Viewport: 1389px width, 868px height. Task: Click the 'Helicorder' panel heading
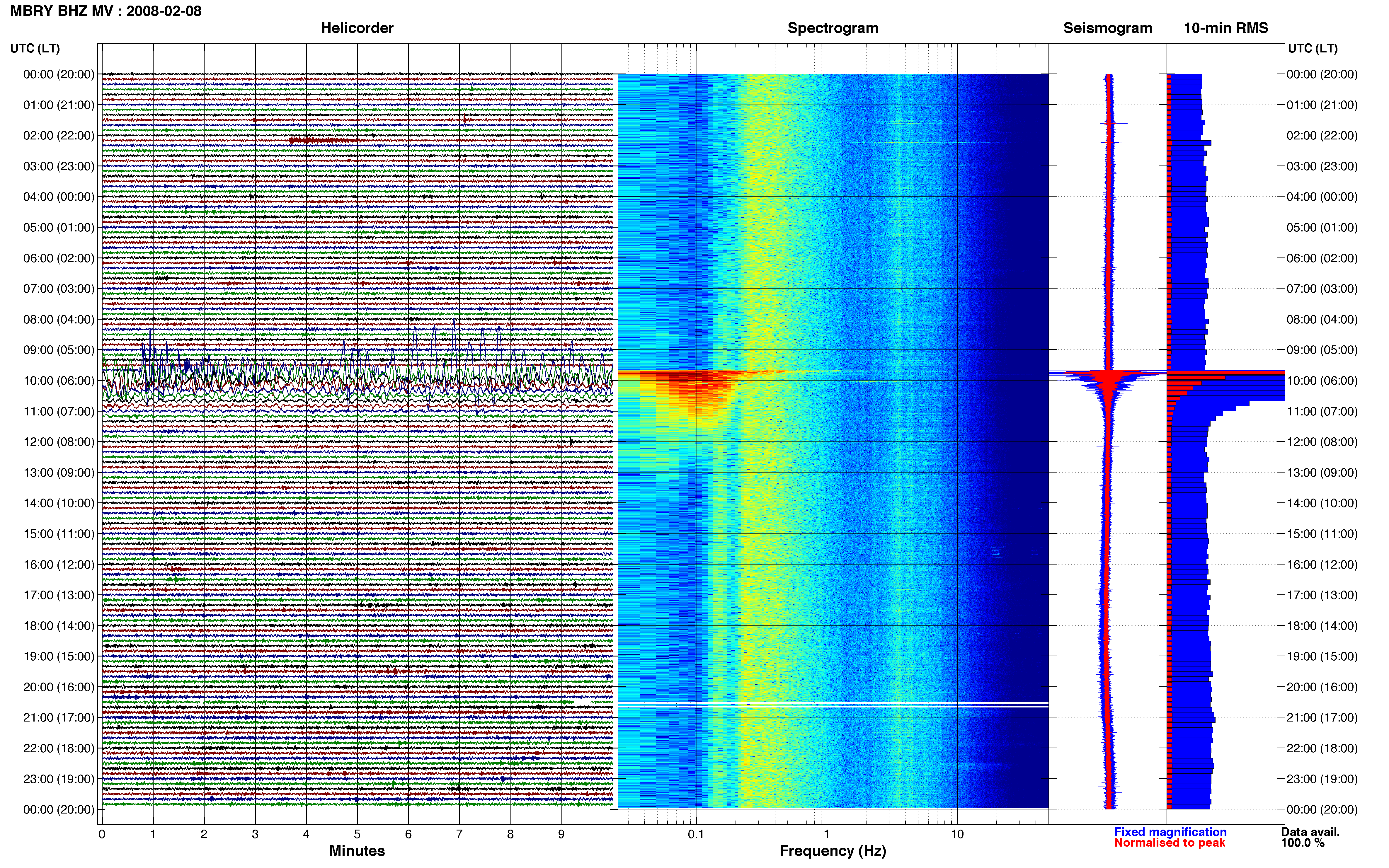[357, 28]
